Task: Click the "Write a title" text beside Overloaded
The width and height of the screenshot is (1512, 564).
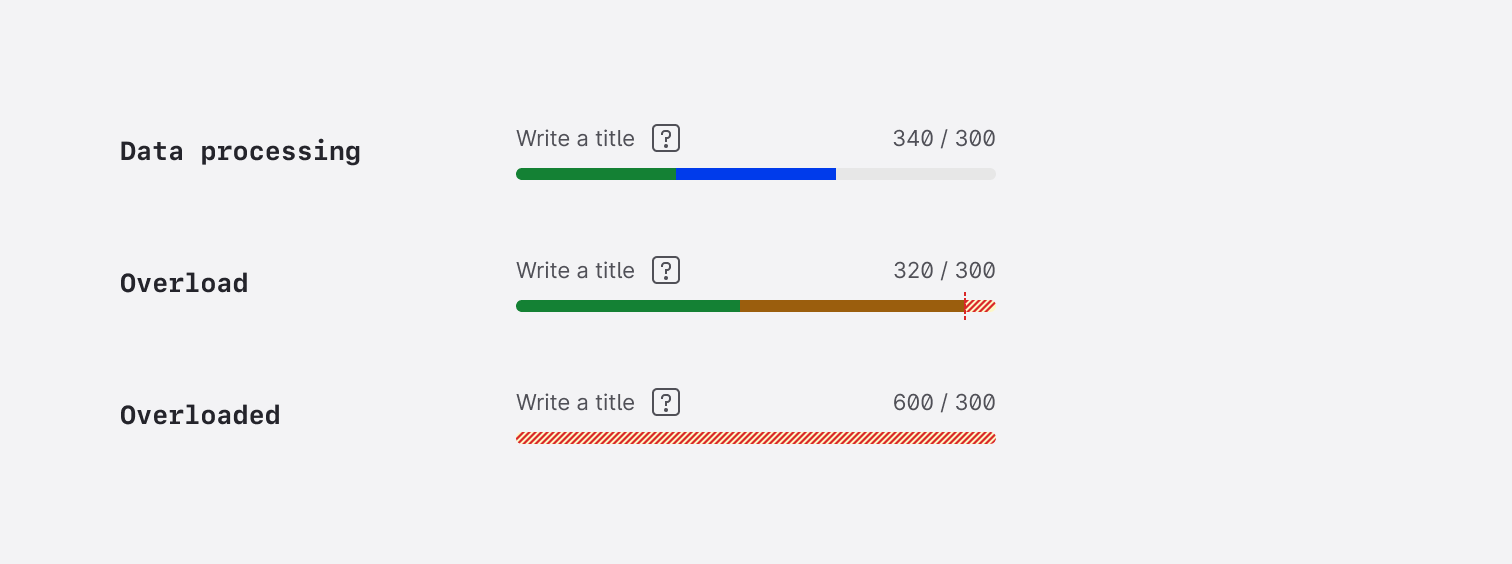Action: click(x=575, y=402)
